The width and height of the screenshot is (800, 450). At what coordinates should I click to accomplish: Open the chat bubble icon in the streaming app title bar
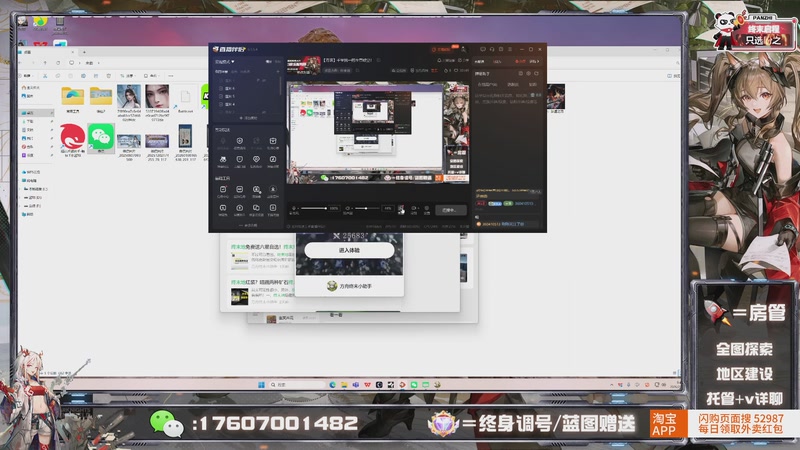click(483, 49)
